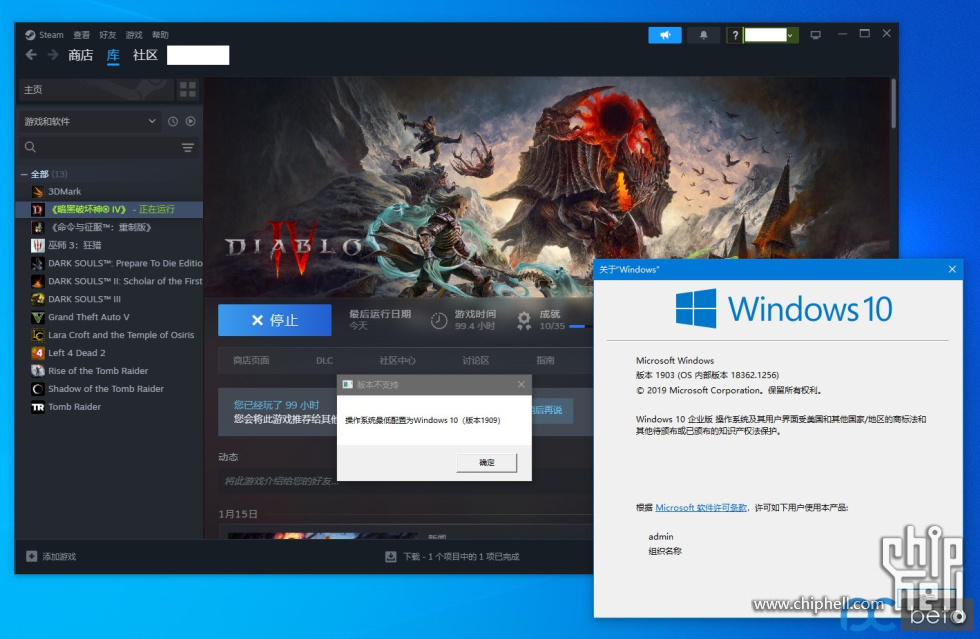Click the 将此游戏介绍给您的好友 input box
This screenshot has width=980, height=639.
point(406,481)
